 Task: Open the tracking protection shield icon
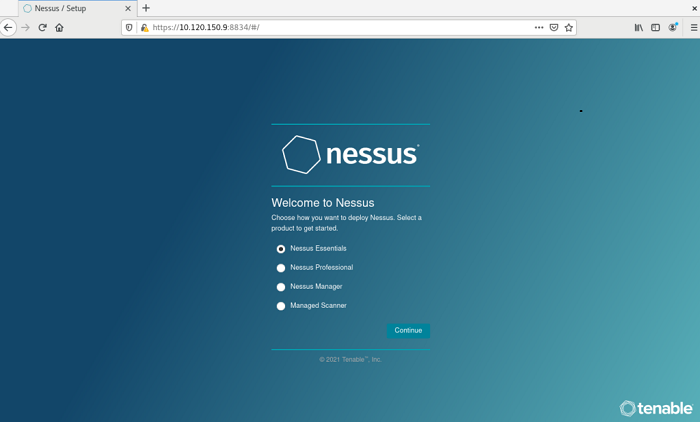129,28
